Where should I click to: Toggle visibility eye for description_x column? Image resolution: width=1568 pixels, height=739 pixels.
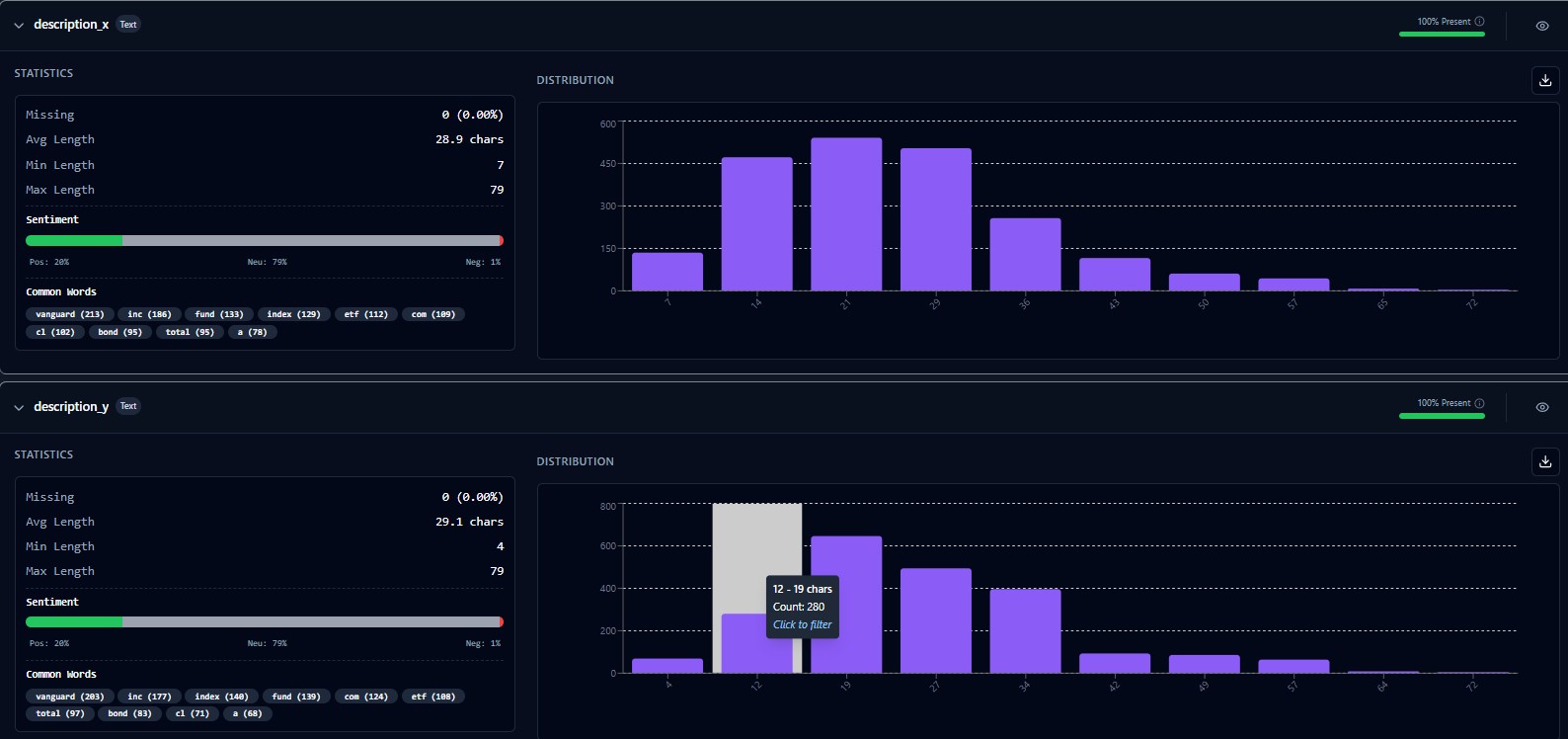click(1541, 26)
